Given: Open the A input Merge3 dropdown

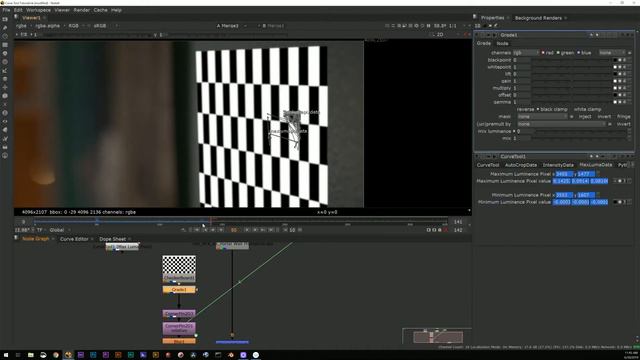Looking at the screenshot, I should pyautogui.click(x=231, y=26).
